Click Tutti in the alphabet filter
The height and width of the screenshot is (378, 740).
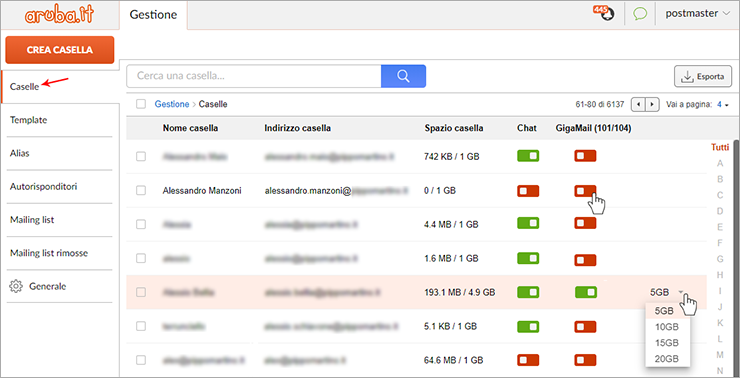click(720, 147)
